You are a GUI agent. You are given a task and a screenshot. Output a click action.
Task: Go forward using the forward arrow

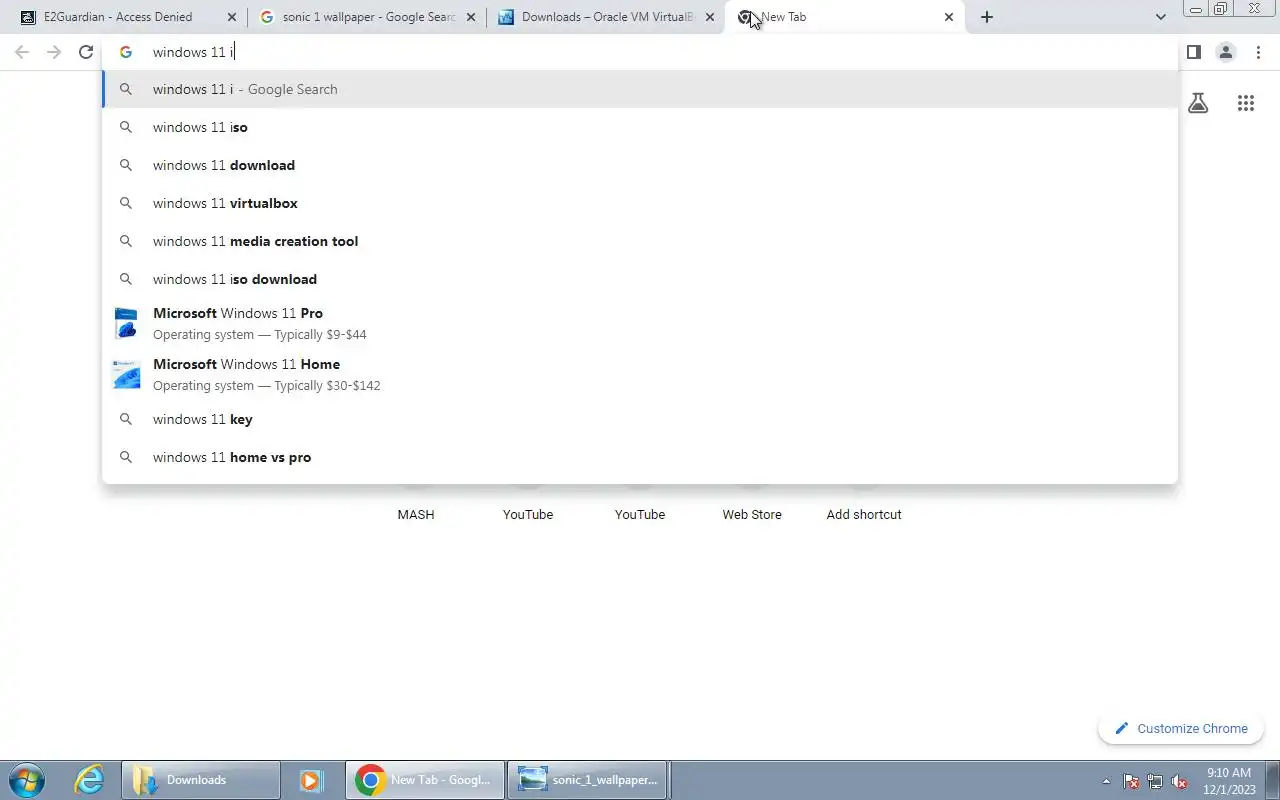pyautogui.click(x=54, y=52)
